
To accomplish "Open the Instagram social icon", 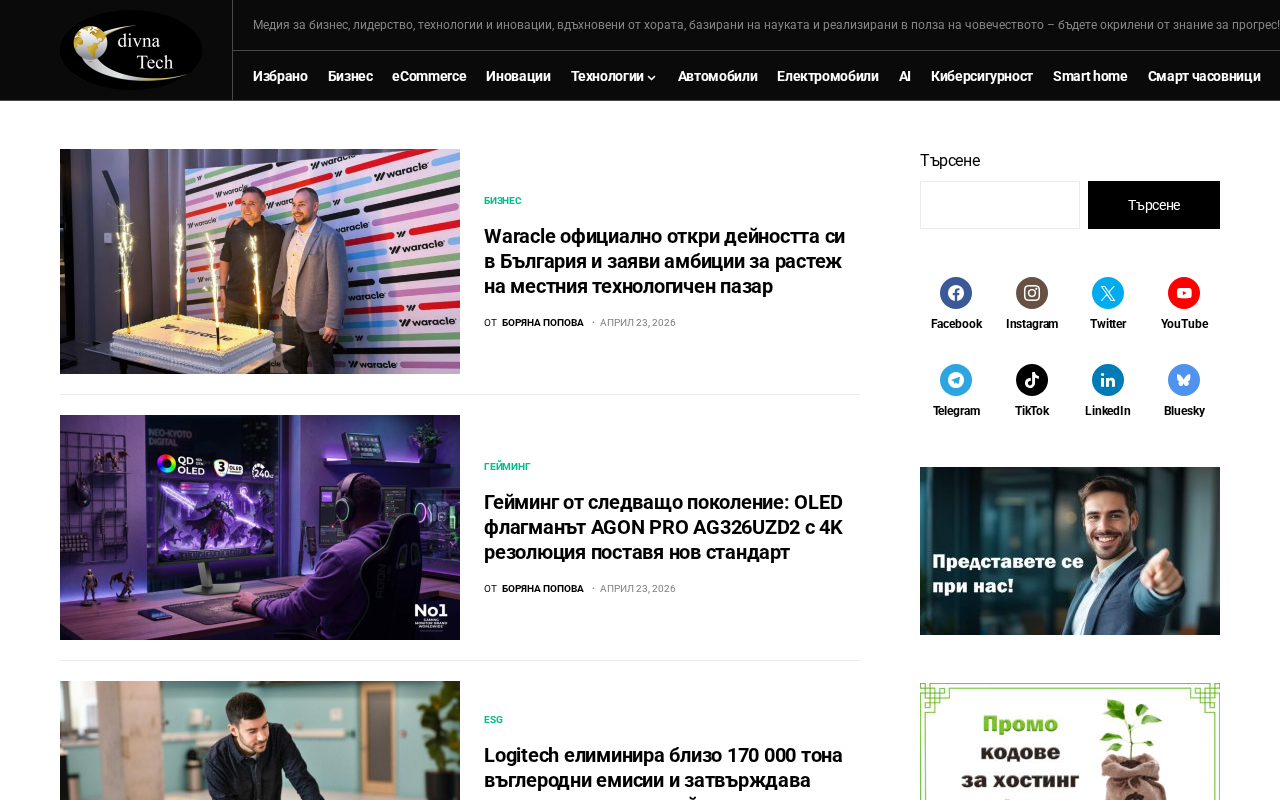I will tap(1032, 293).
